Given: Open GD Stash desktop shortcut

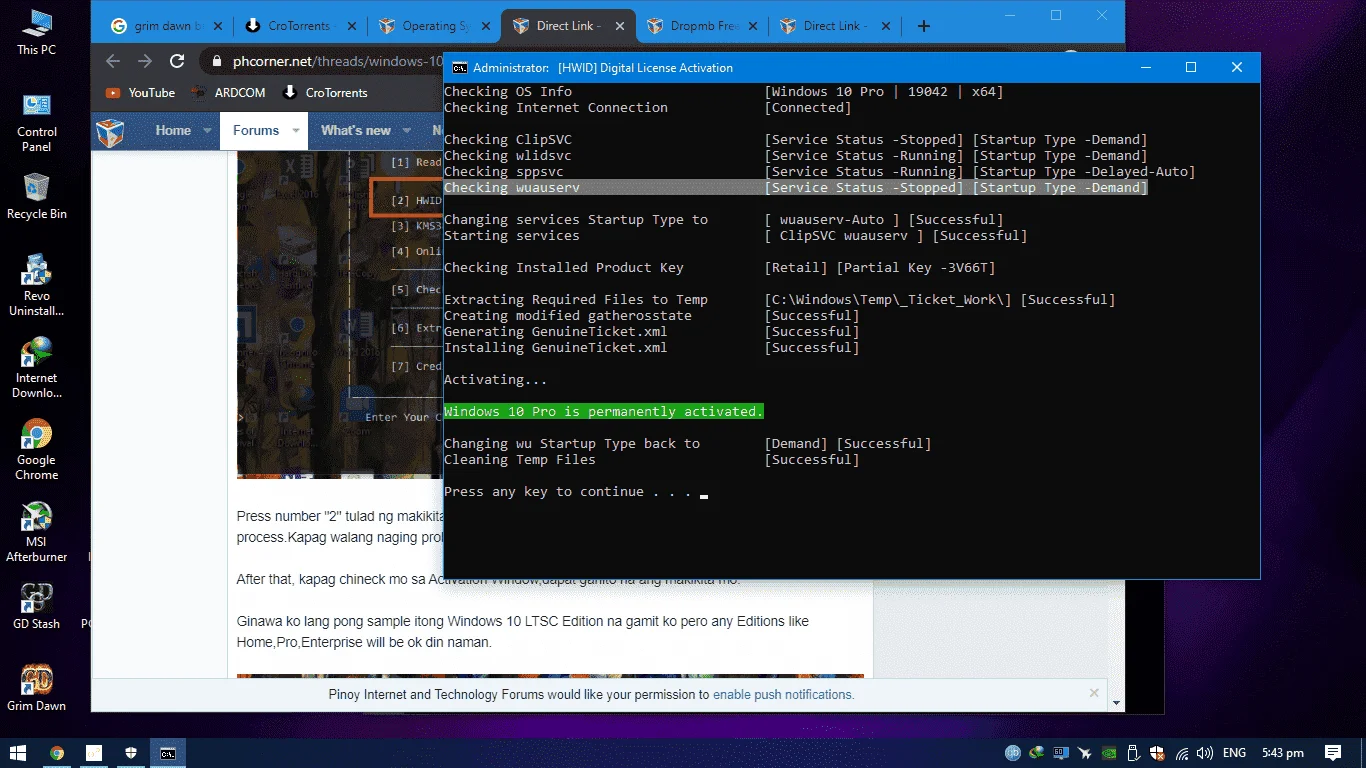Looking at the screenshot, I should pyautogui.click(x=36, y=606).
